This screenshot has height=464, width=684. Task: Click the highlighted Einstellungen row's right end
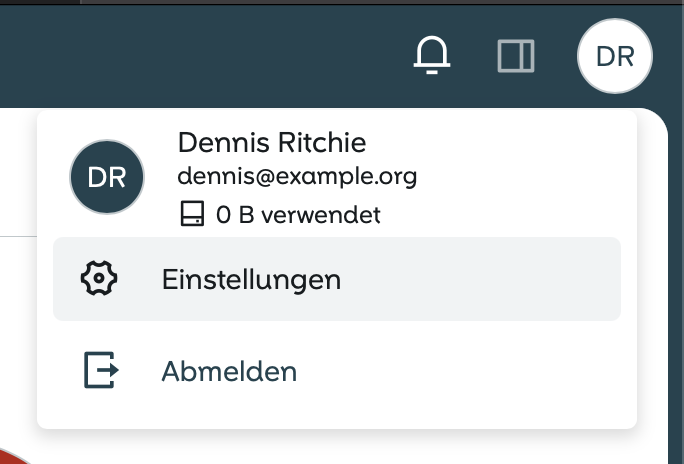(590, 280)
